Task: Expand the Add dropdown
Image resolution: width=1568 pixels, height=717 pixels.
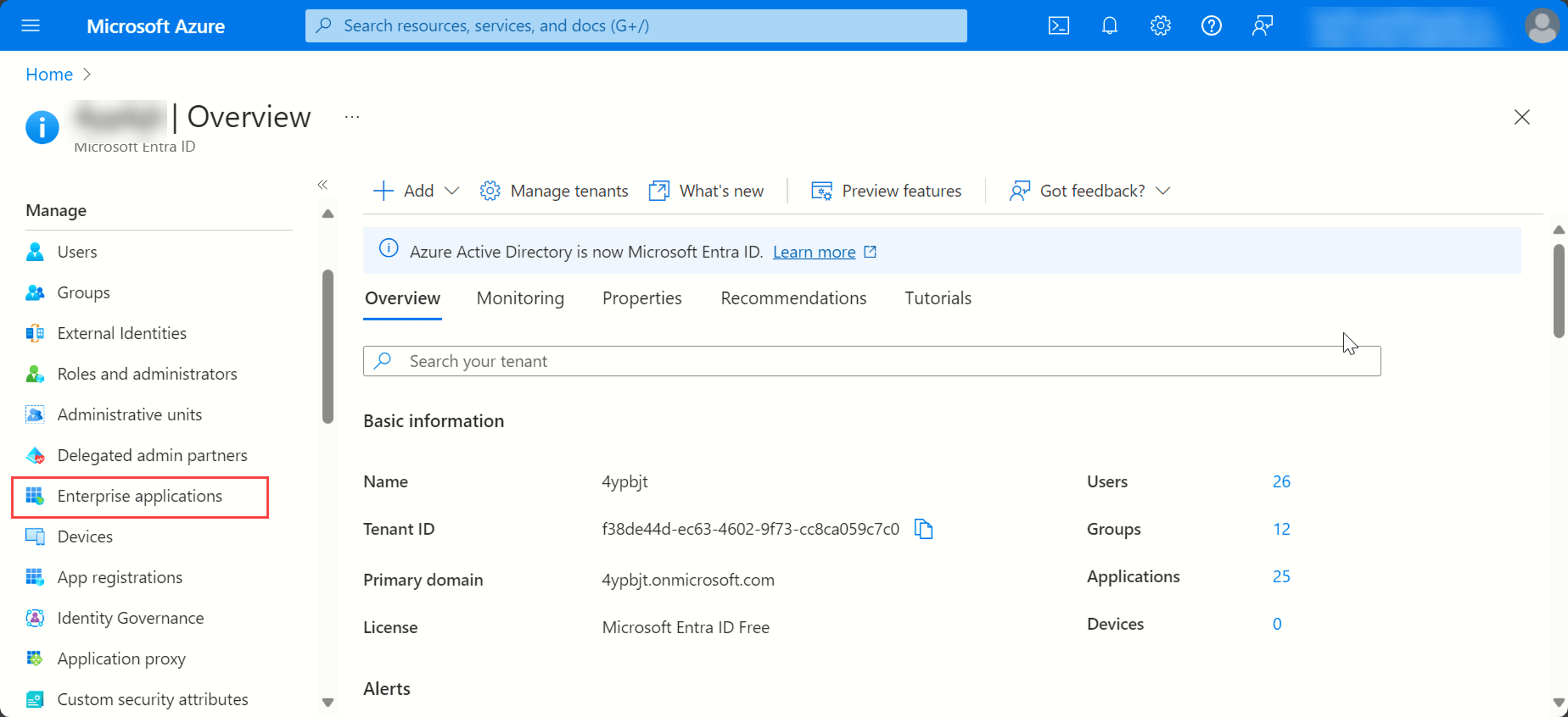Action: [416, 191]
